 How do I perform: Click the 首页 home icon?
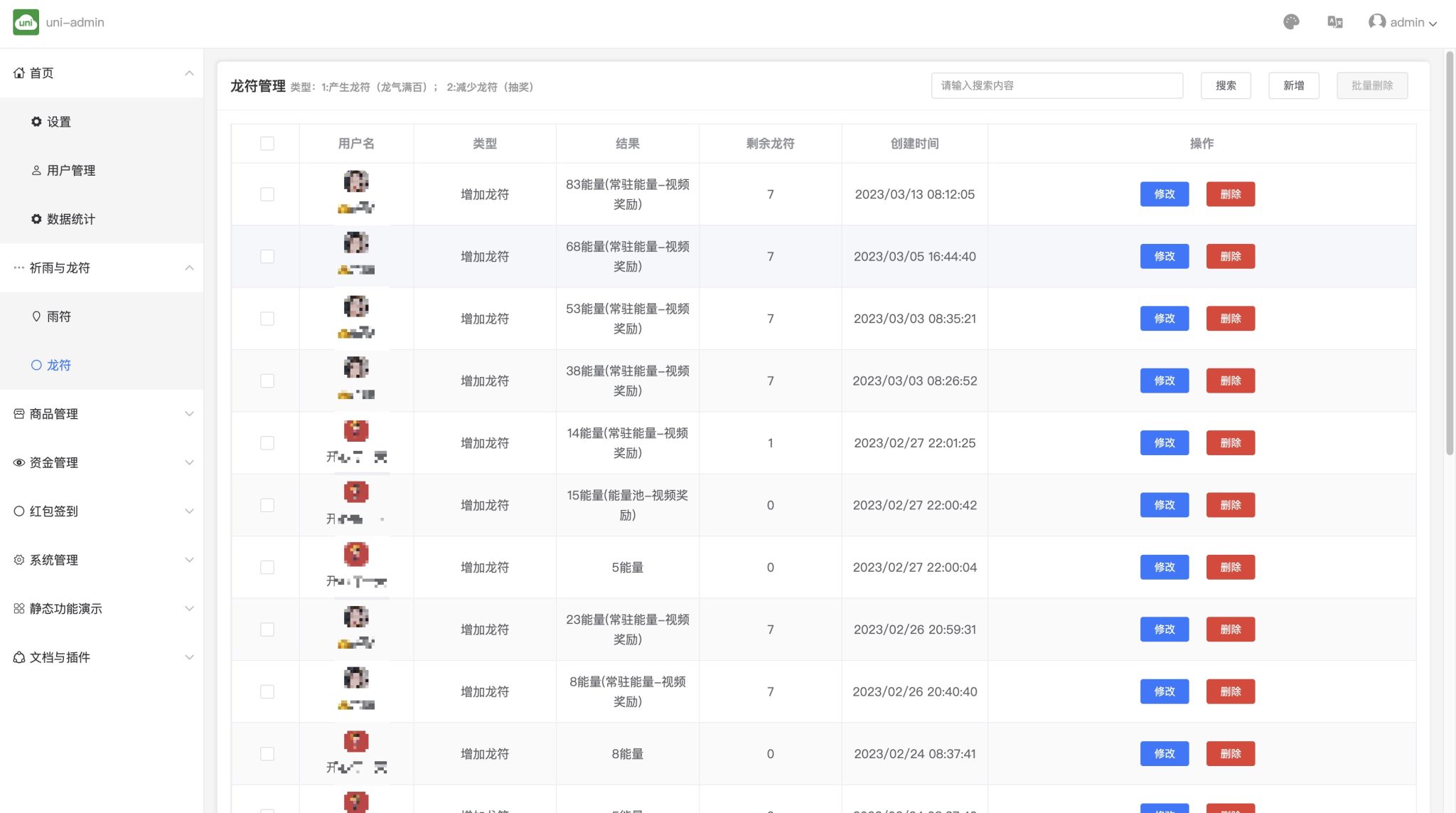(18, 72)
